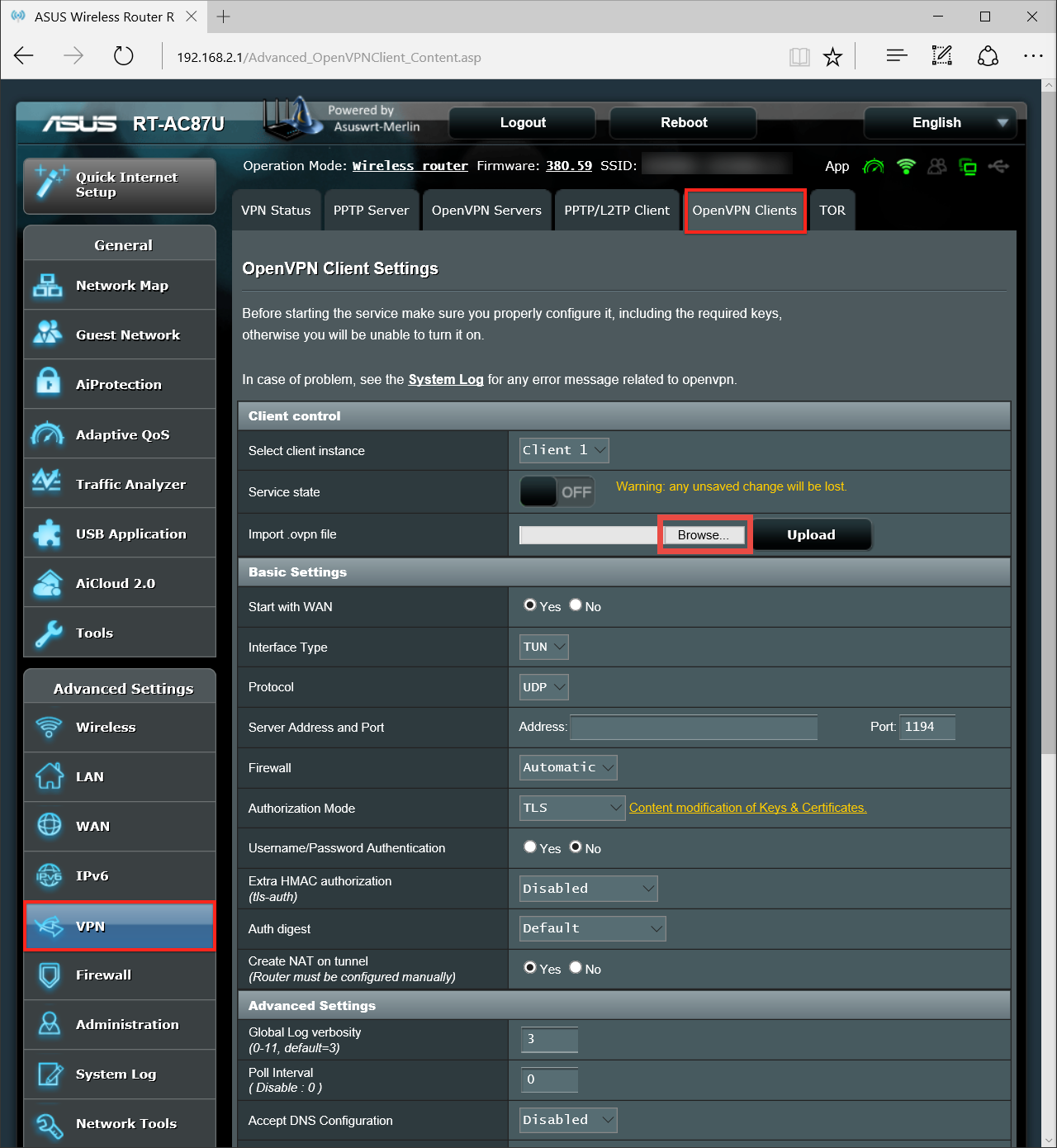Click the server Address input field
Viewport: 1057px width, 1148px height.
(694, 728)
